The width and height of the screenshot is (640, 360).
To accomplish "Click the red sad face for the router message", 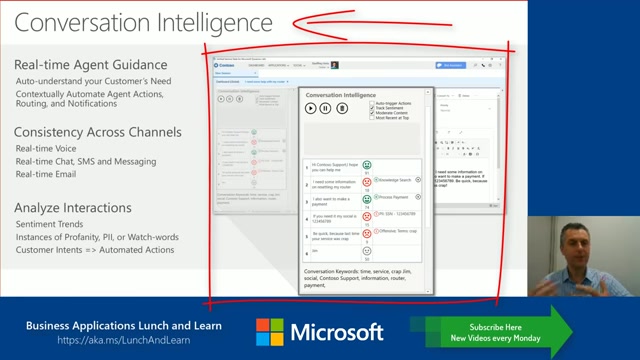I will (367, 182).
